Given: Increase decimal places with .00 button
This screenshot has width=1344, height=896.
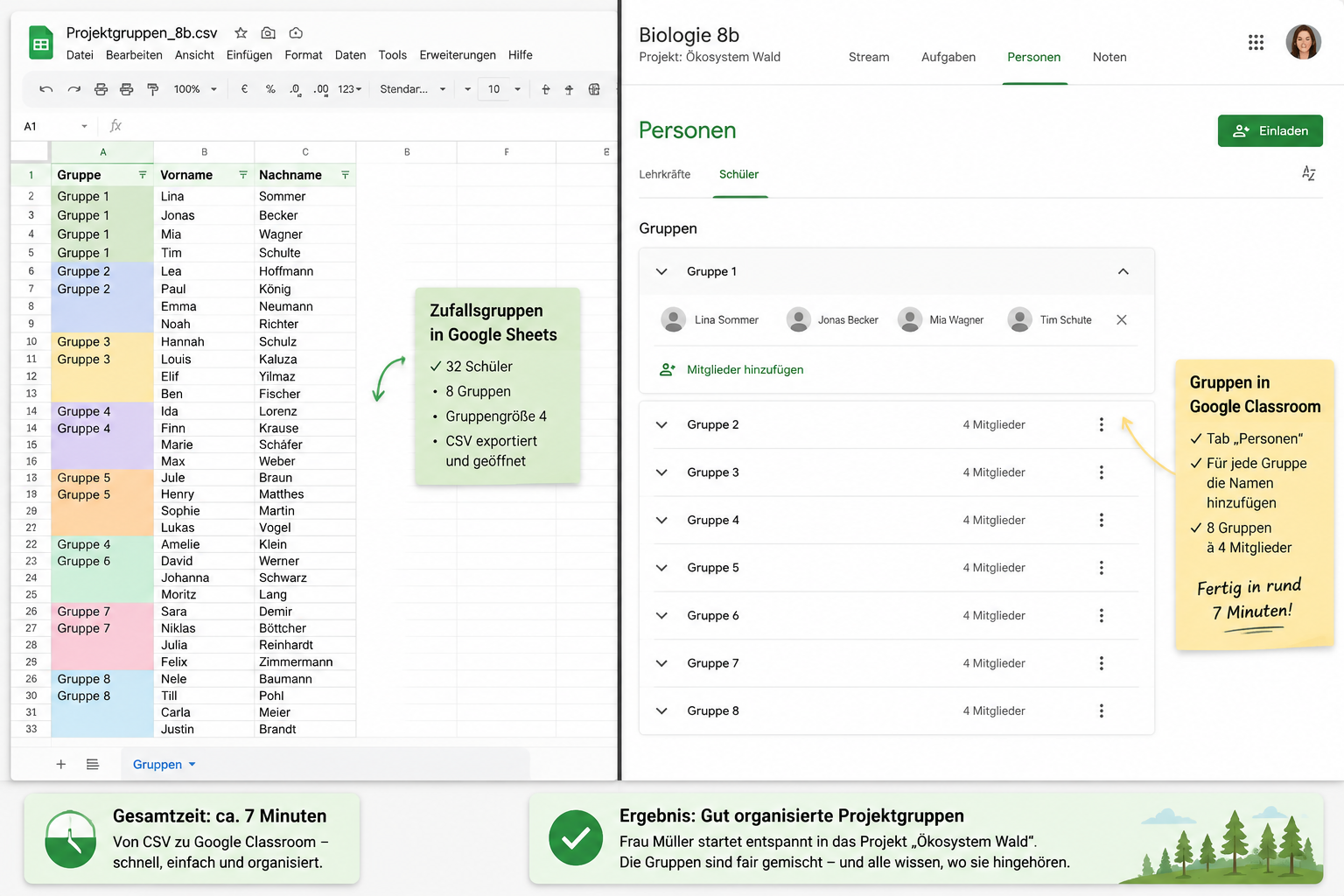Looking at the screenshot, I should pyautogui.click(x=321, y=89).
